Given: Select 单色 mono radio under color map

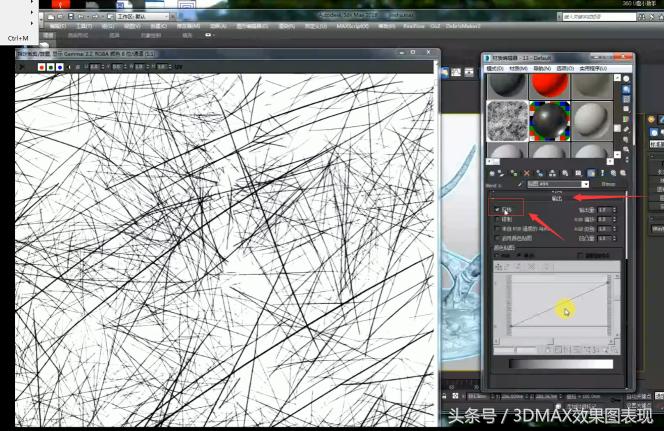Looking at the screenshot, I should coord(520,256).
